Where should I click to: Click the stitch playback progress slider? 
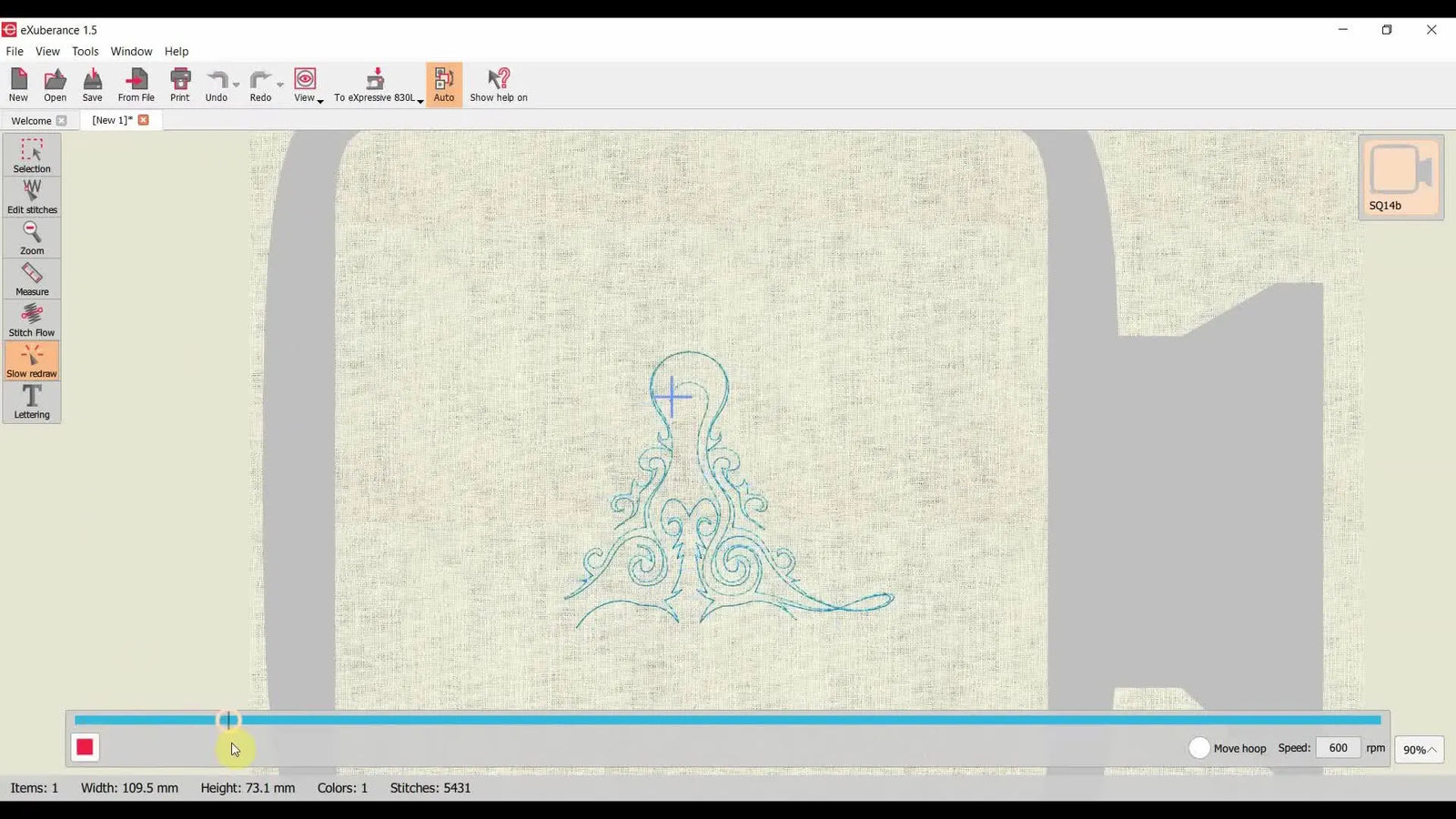pyautogui.click(x=227, y=720)
